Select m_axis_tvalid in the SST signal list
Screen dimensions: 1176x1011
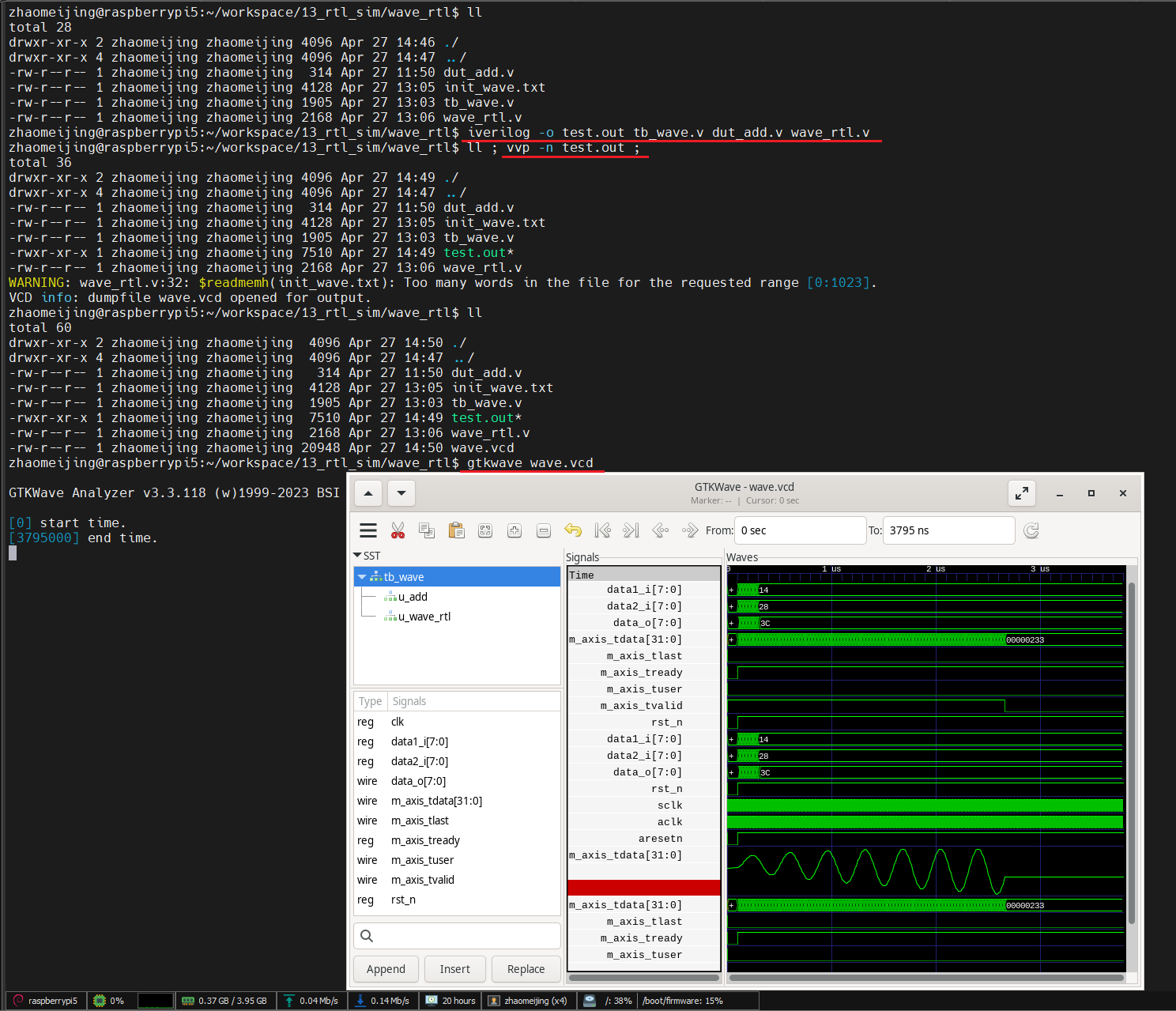pyautogui.click(x=457, y=880)
